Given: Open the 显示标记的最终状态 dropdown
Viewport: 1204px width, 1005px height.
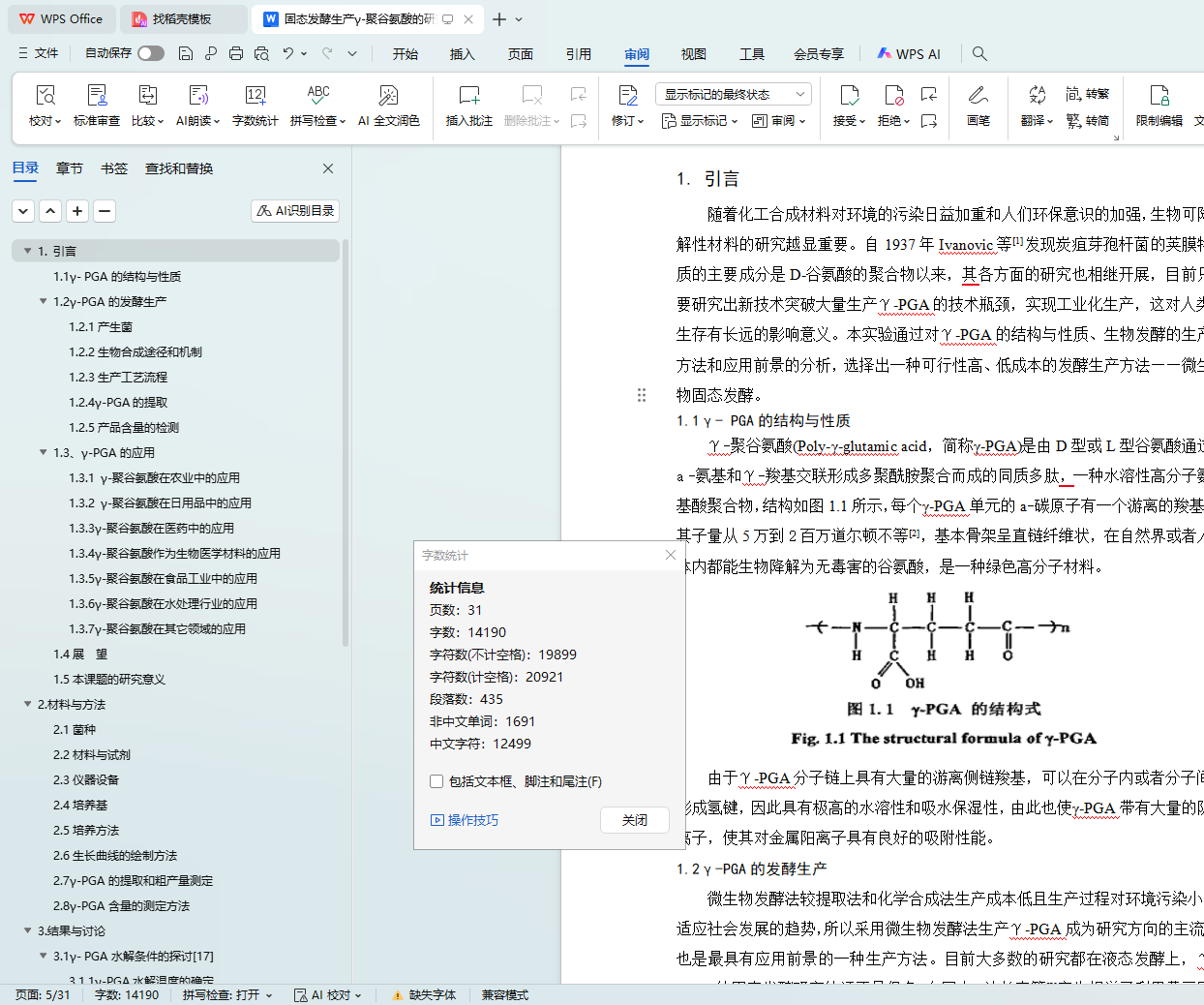Looking at the screenshot, I should tap(733, 94).
